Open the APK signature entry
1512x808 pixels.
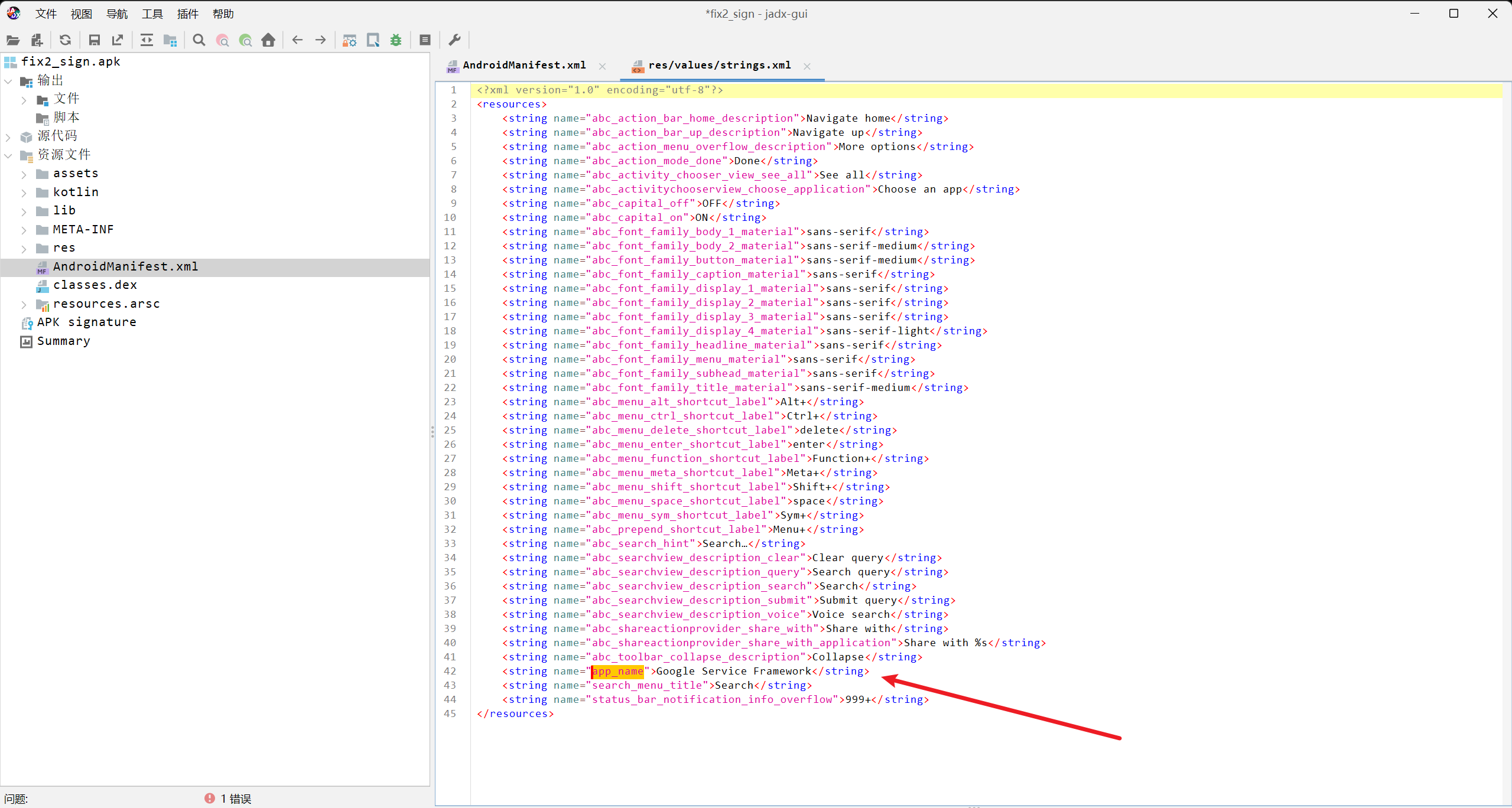coord(86,322)
